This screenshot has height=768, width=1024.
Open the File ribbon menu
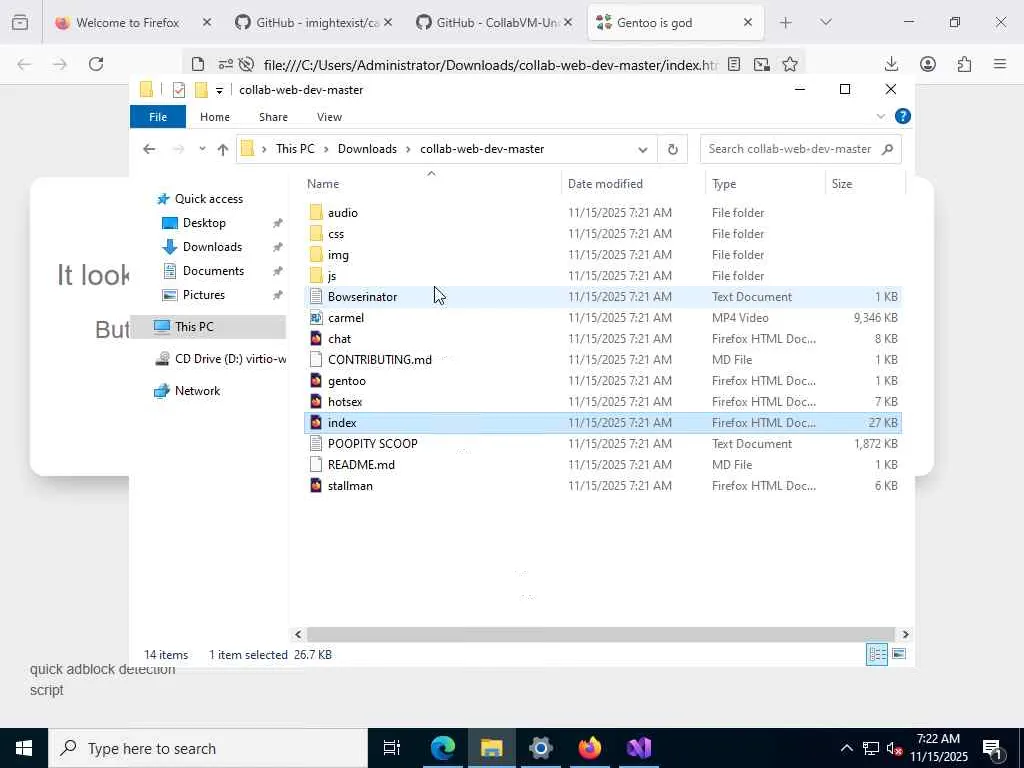[x=158, y=117]
